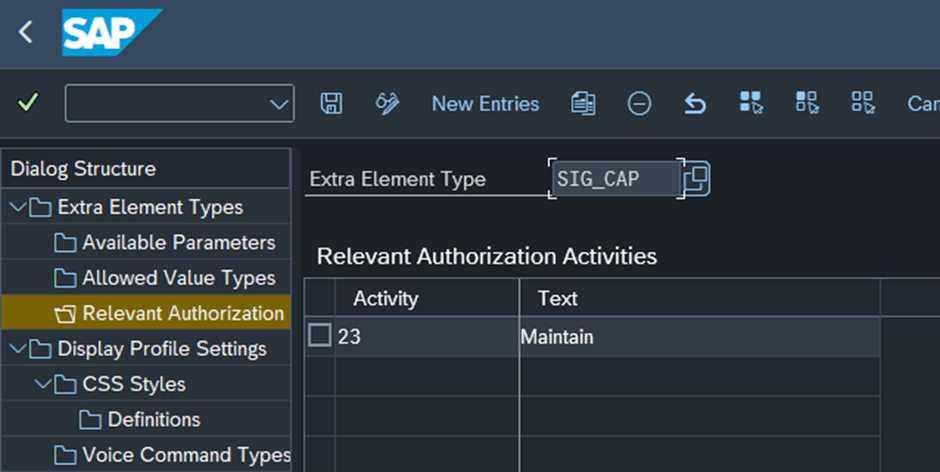Image resolution: width=940 pixels, height=472 pixels.
Task: Open value help next to SIG_CAP field
Action: pyautogui.click(x=696, y=179)
